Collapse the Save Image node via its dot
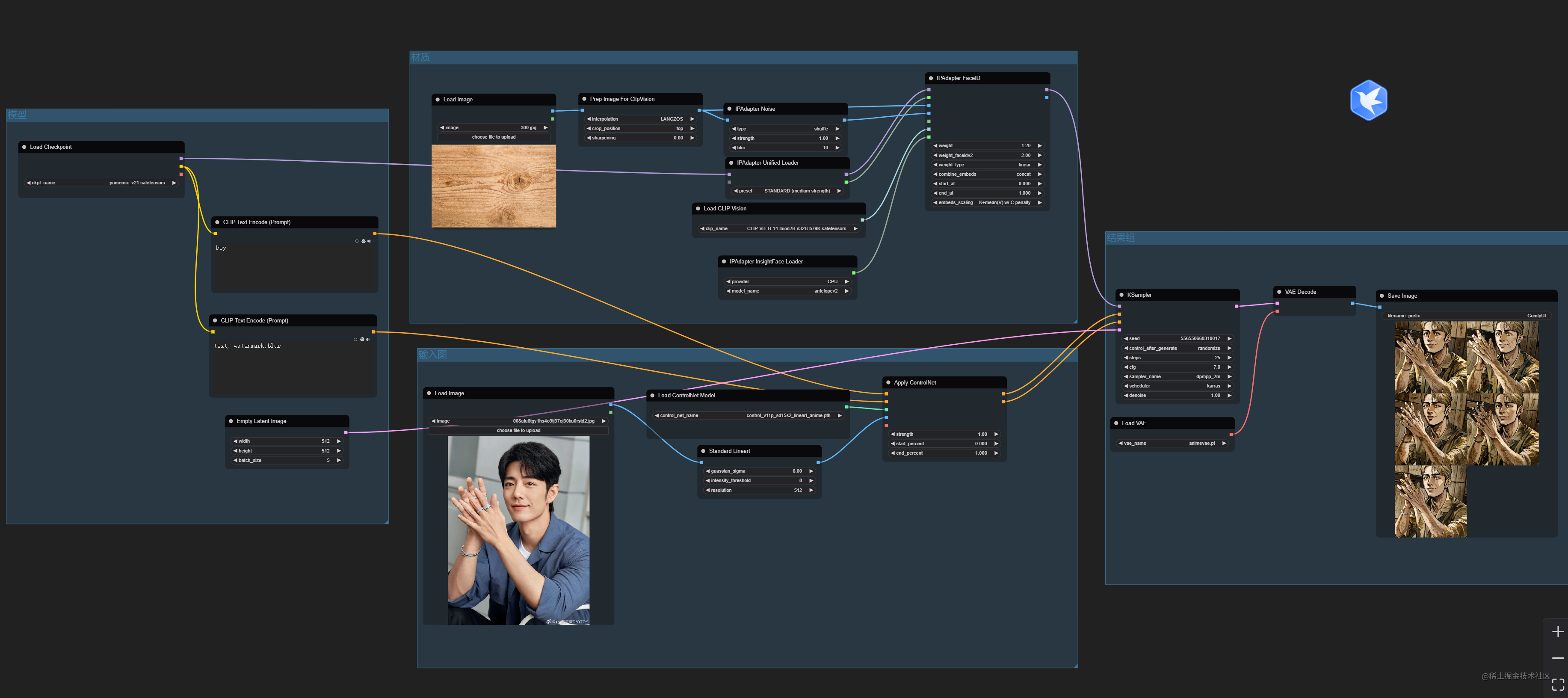This screenshot has height=698, width=1568. pos(1382,295)
